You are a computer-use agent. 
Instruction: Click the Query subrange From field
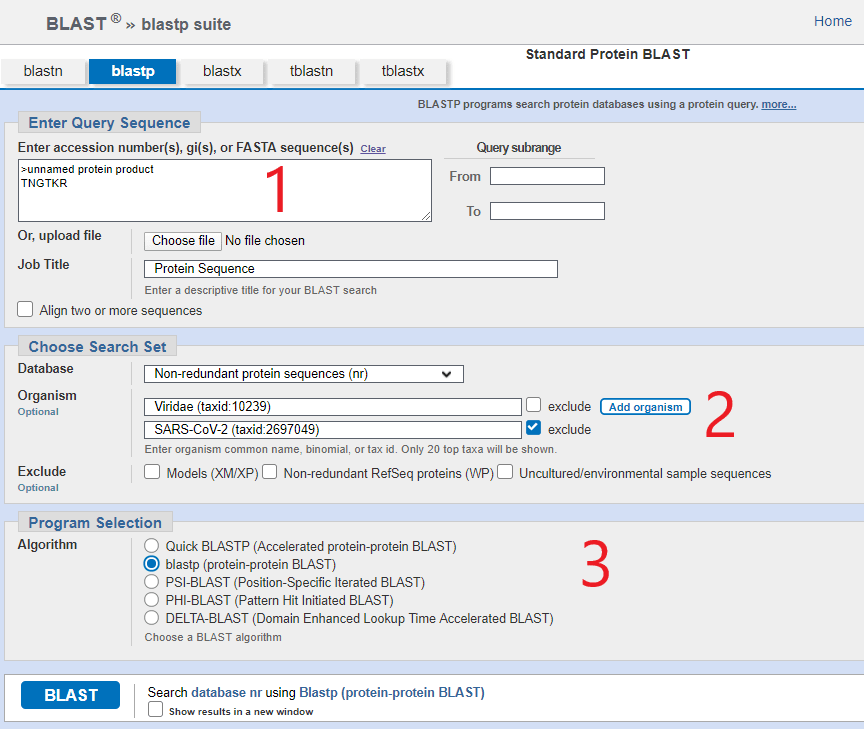tap(547, 176)
